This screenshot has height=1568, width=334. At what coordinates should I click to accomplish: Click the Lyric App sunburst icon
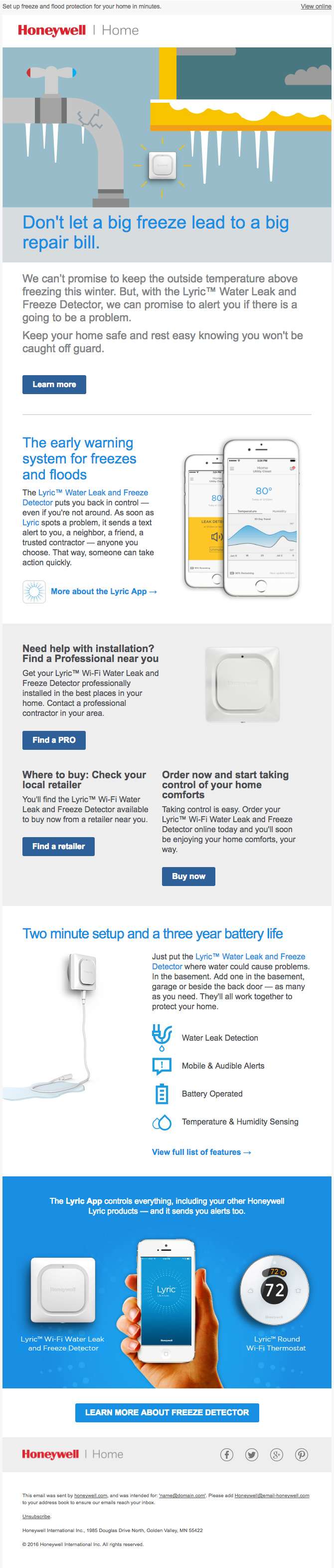34,591
